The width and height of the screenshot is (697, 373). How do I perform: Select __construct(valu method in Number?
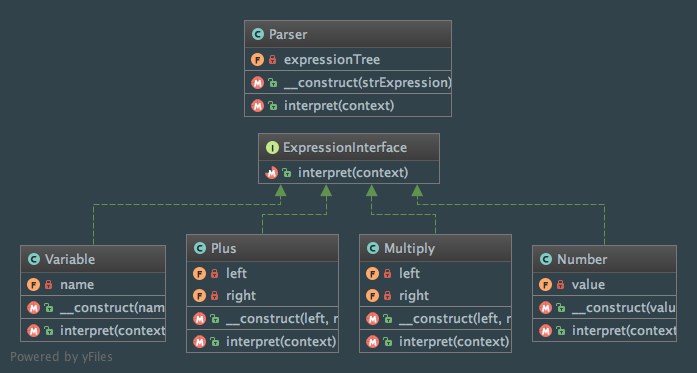(x=605, y=308)
